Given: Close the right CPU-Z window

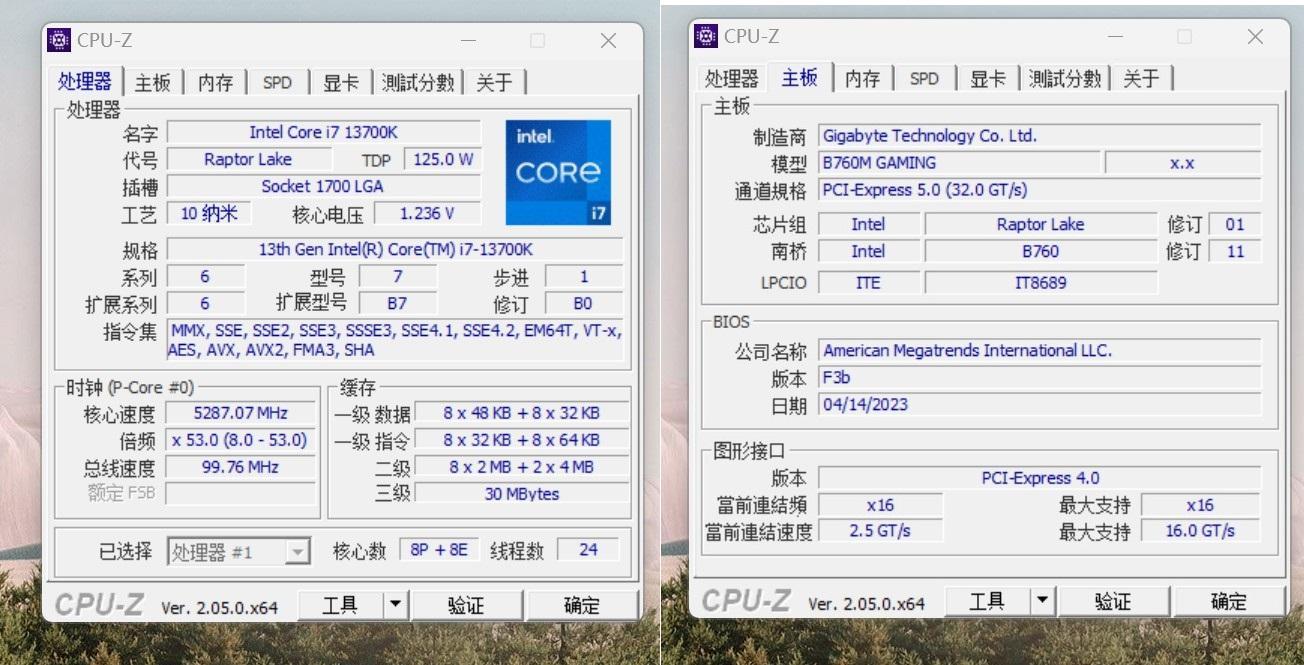Looking at the screenshot, I should tap(1255, 37).
